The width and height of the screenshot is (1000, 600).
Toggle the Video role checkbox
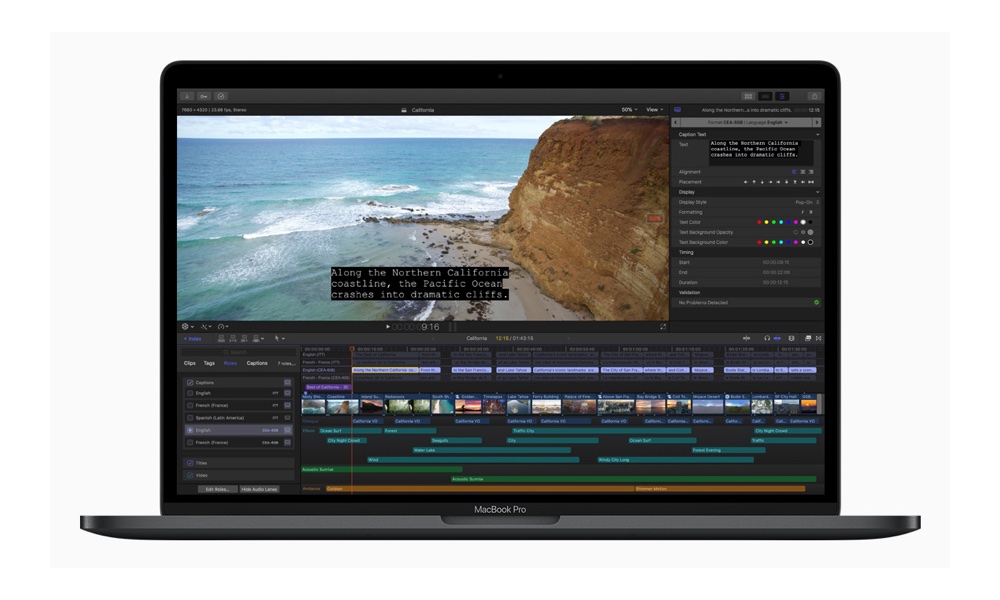[x=190, y=475]
